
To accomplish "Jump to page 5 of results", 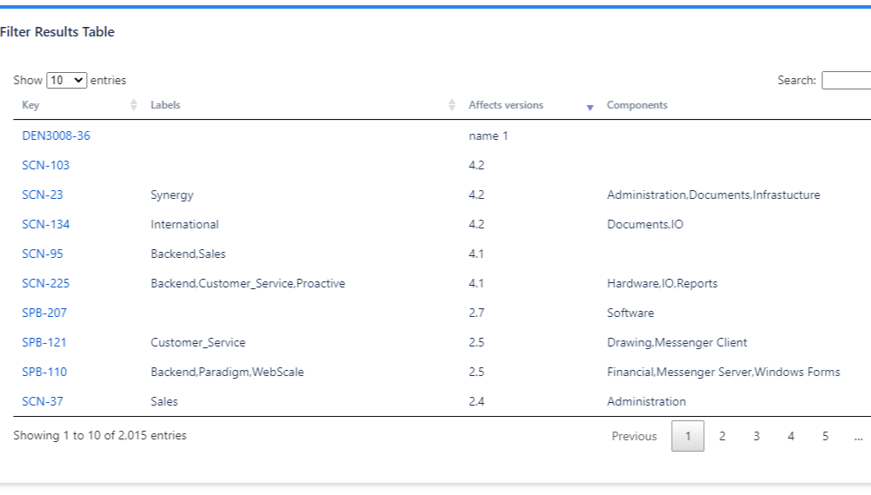I will (x=825, y=436).
